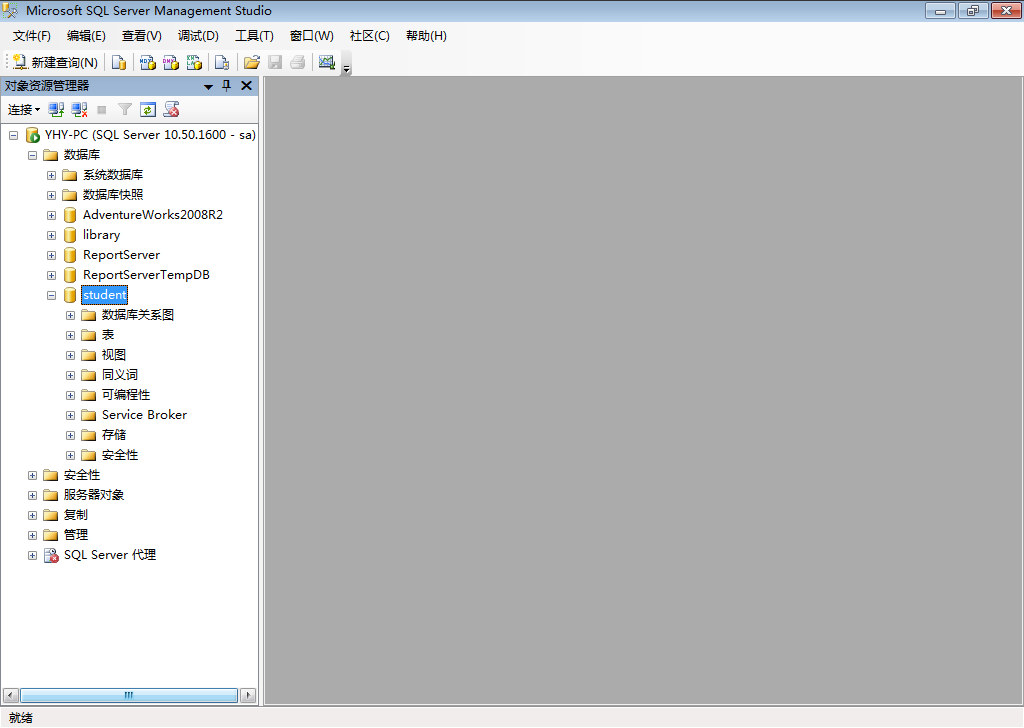Open the Object Explorer window position dropdown arrow
The image size is (1024, 728).
[208, 86]
